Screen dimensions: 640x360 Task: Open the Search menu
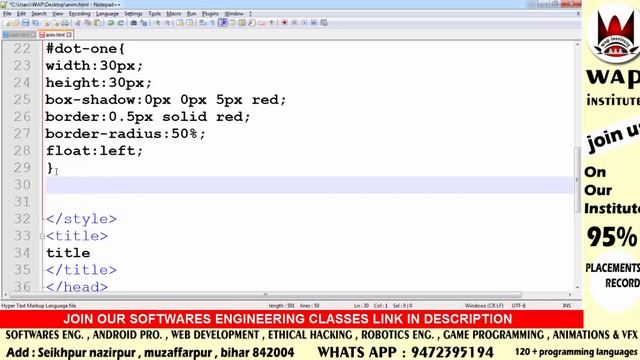click(x=39, y=13)
